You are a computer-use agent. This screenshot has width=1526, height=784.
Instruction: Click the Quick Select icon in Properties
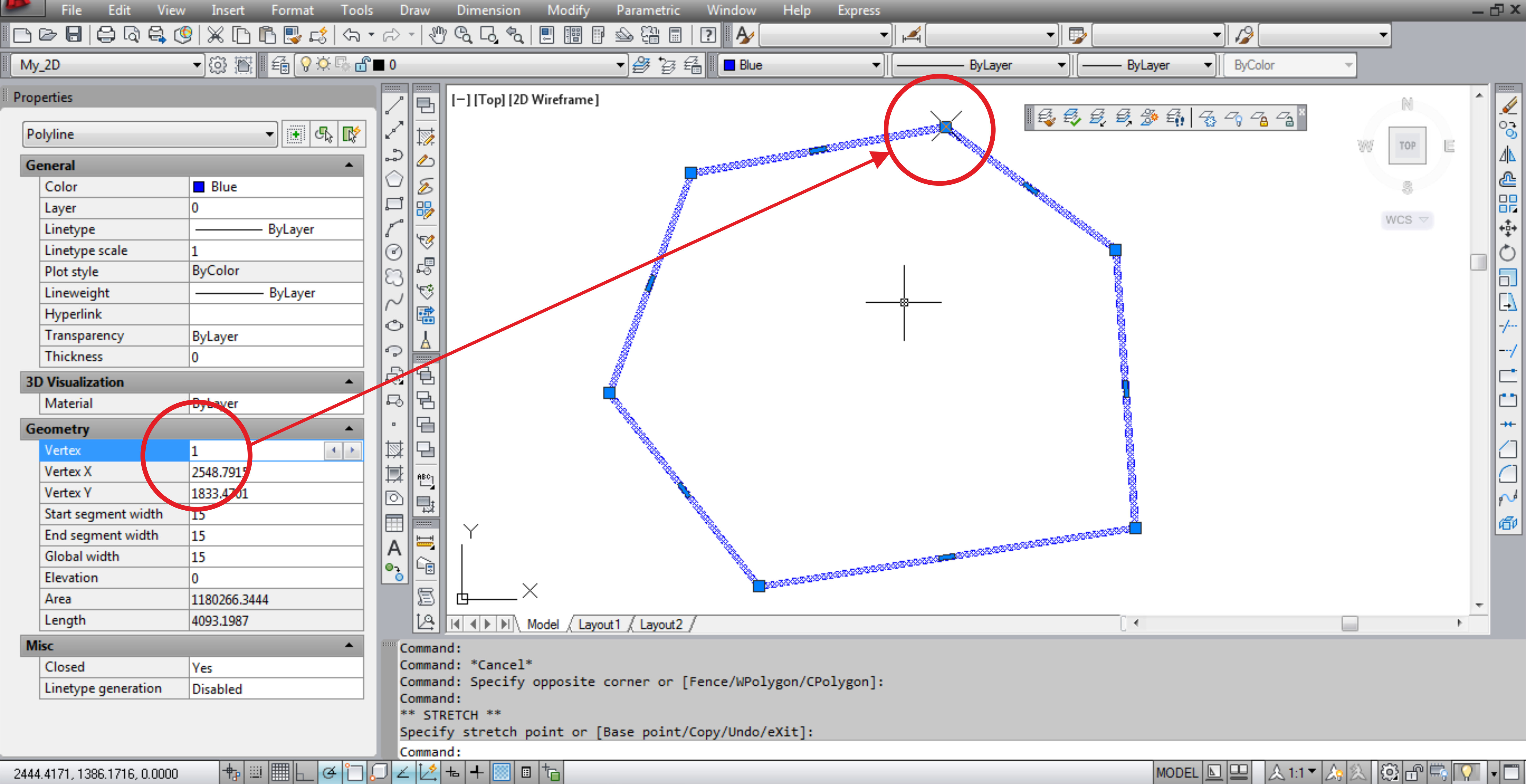(351, 134)
